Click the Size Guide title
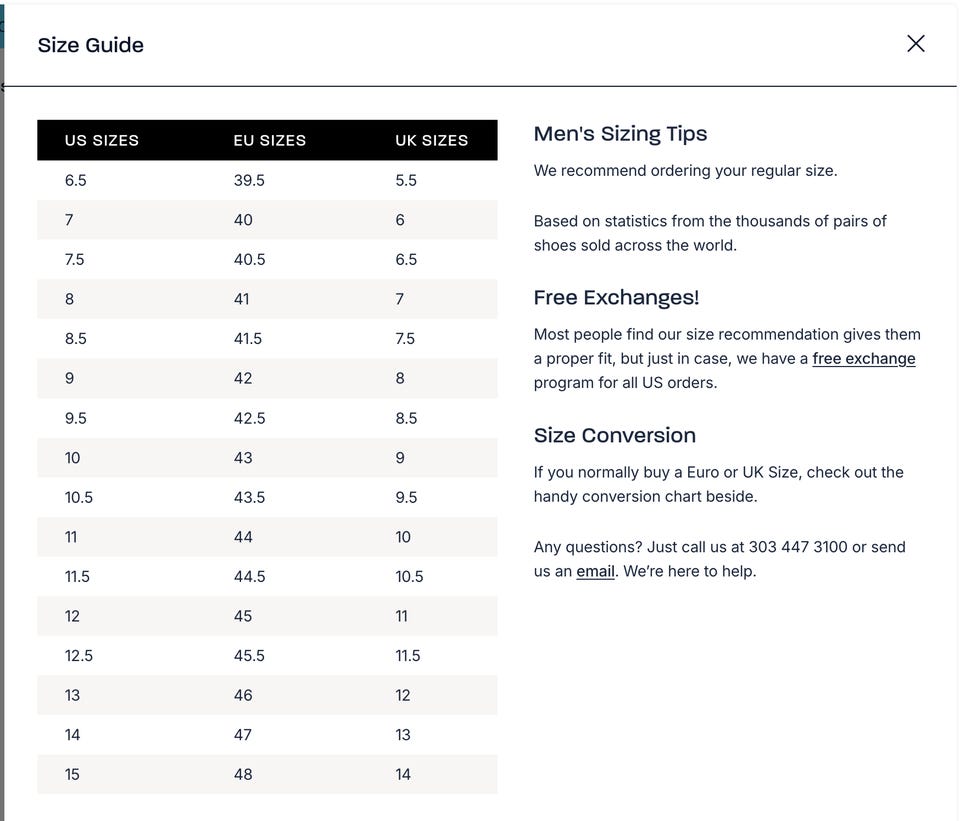Viewport: 960px width, 821px height. click(90, 45)
